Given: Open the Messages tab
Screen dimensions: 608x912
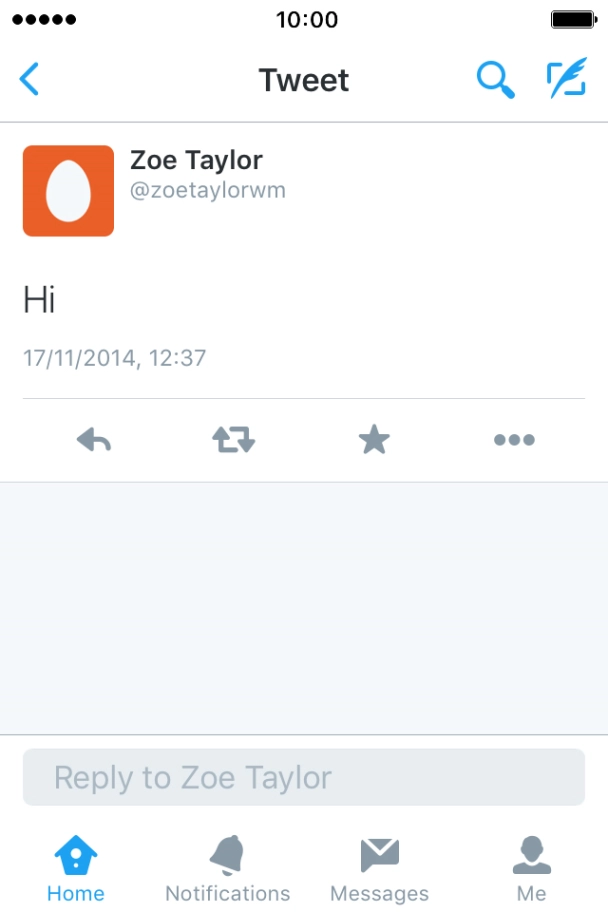Looking at the screenshot, I should click(379, 868).
